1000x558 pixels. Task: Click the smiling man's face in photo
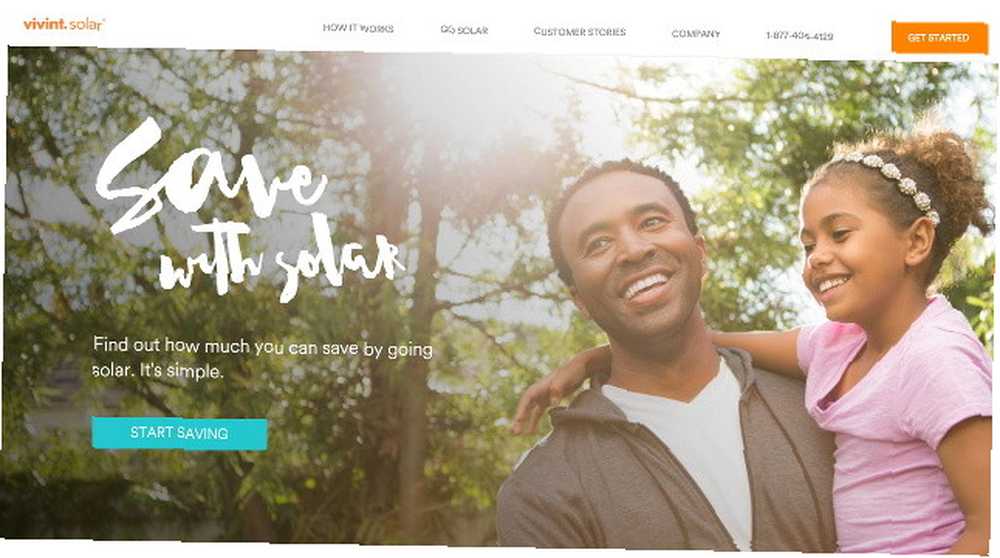coord(628,255)
